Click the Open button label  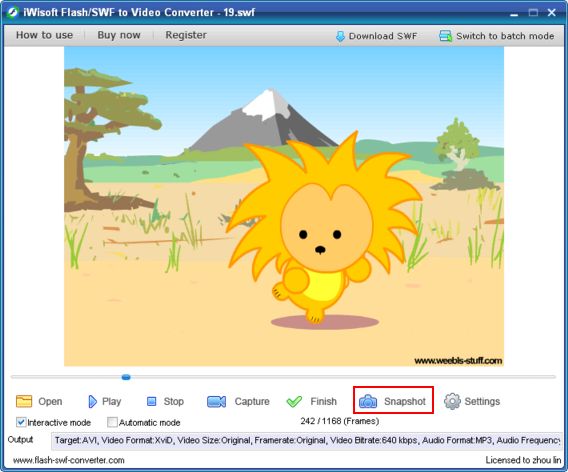coord(50,401)
